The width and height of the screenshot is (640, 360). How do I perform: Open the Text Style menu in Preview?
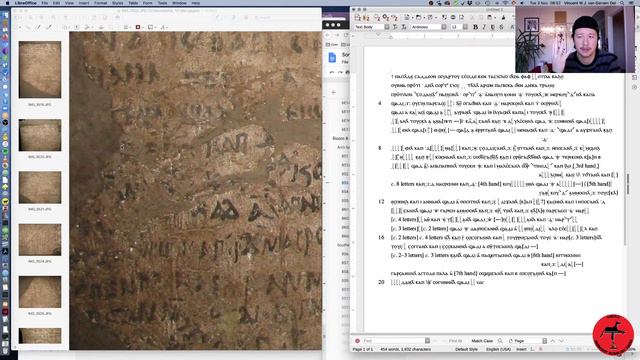163,27
